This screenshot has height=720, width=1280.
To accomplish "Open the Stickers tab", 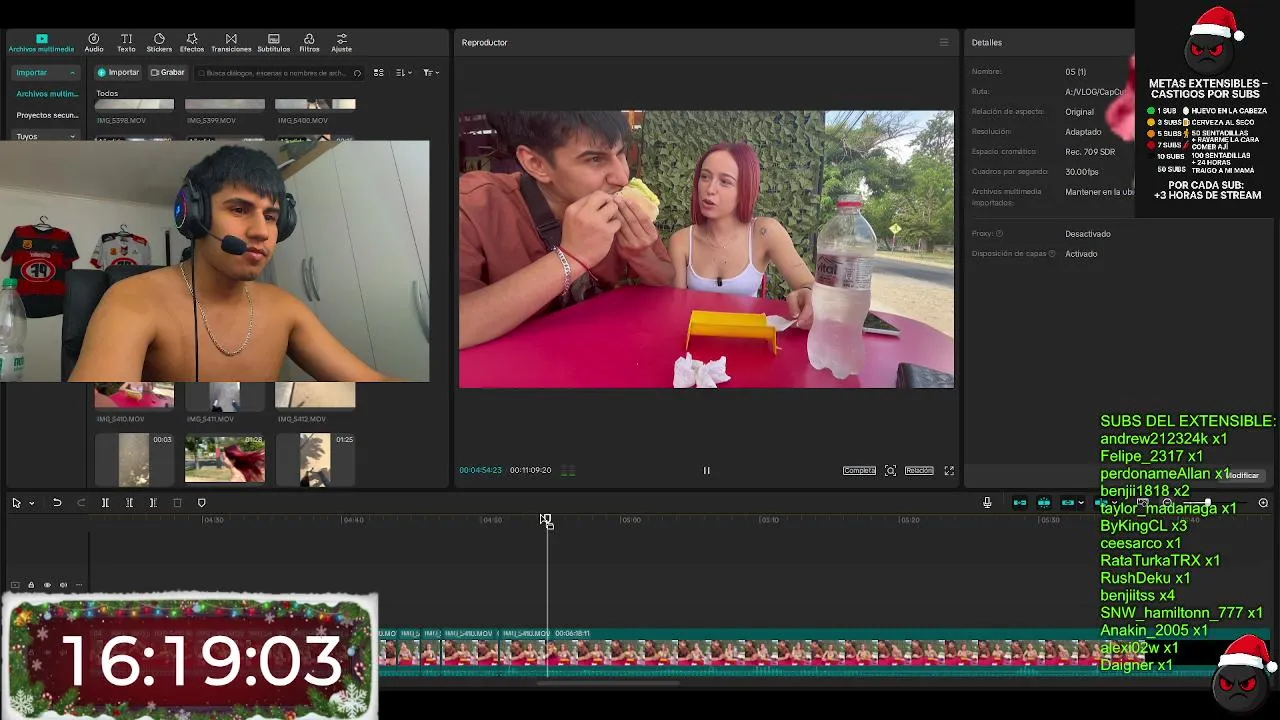I will coord(159,43).
